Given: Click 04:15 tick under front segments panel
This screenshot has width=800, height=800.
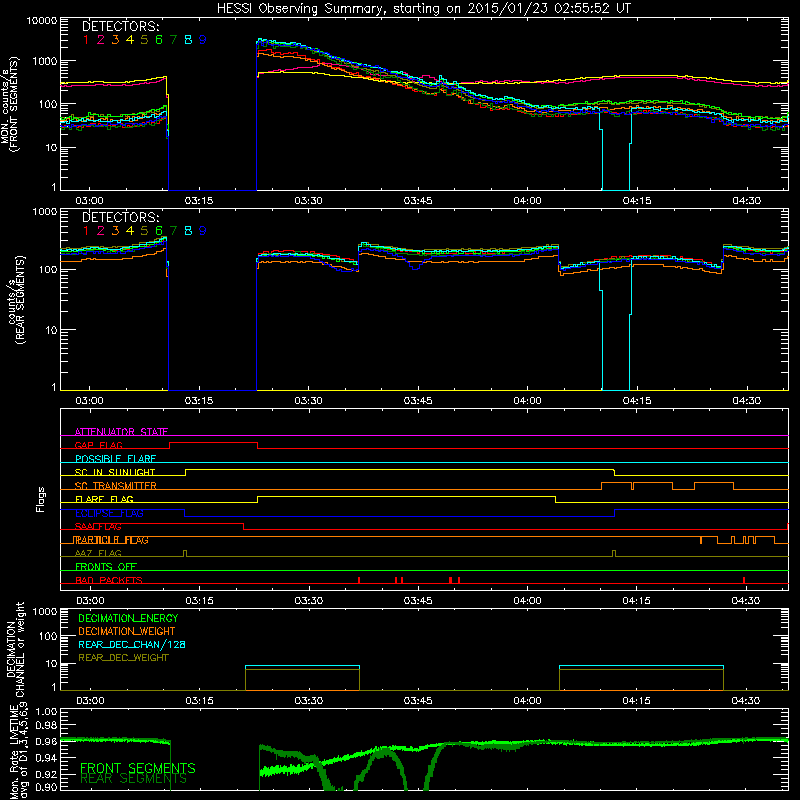Looking at the screenshot, I should pos(637,201).
